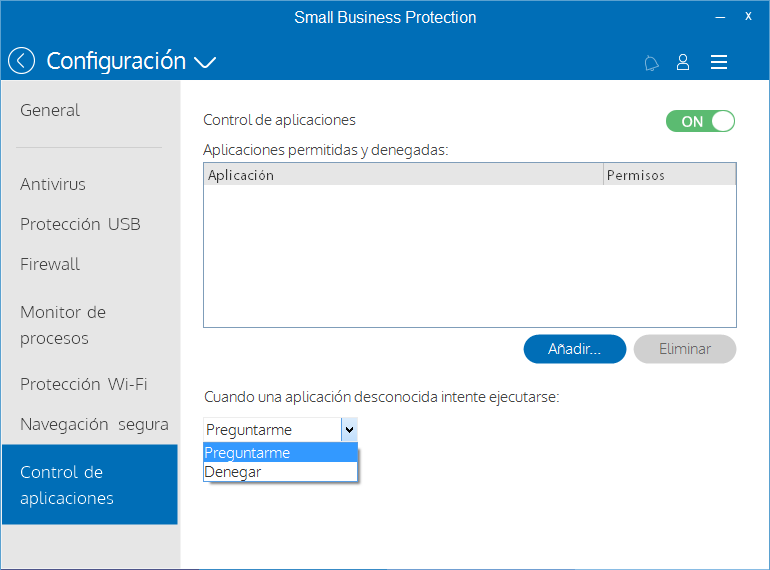Screen dimensions: 770x570
Task: Turn off the Control de aplicaciones switch
Action: (x=700, y=121)
